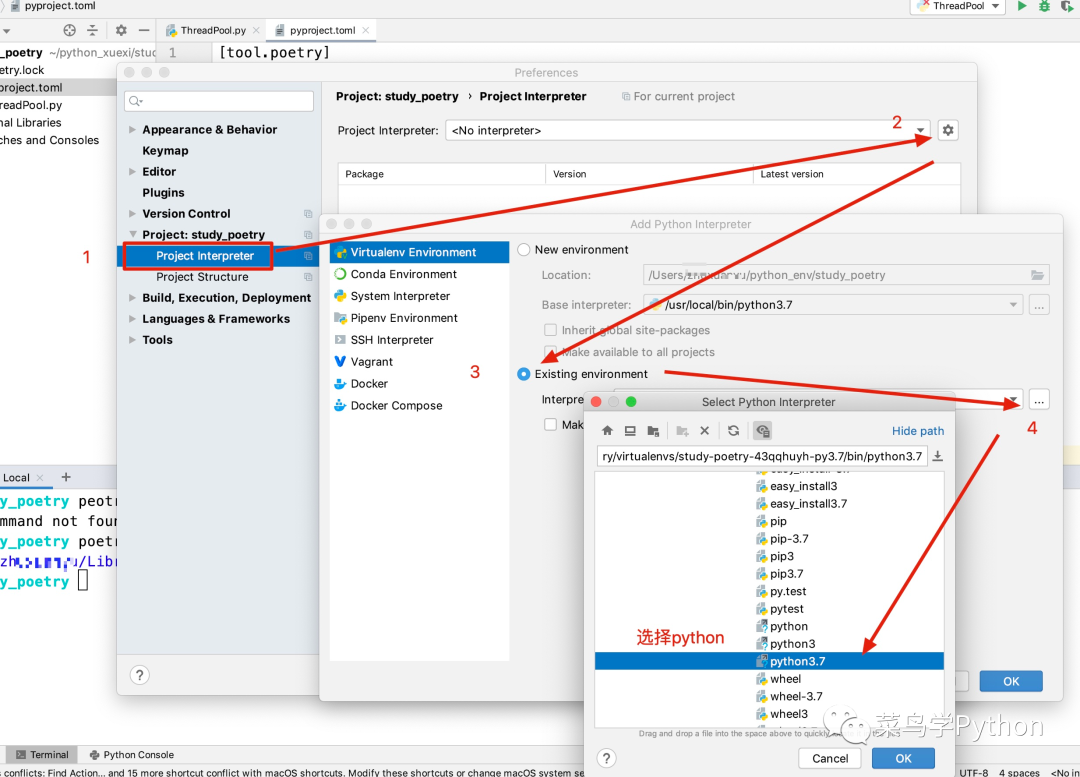The height and width of the screenshot is (777, 1080).
Task: Refresh the file chooser listing
Action: point(734,431)
